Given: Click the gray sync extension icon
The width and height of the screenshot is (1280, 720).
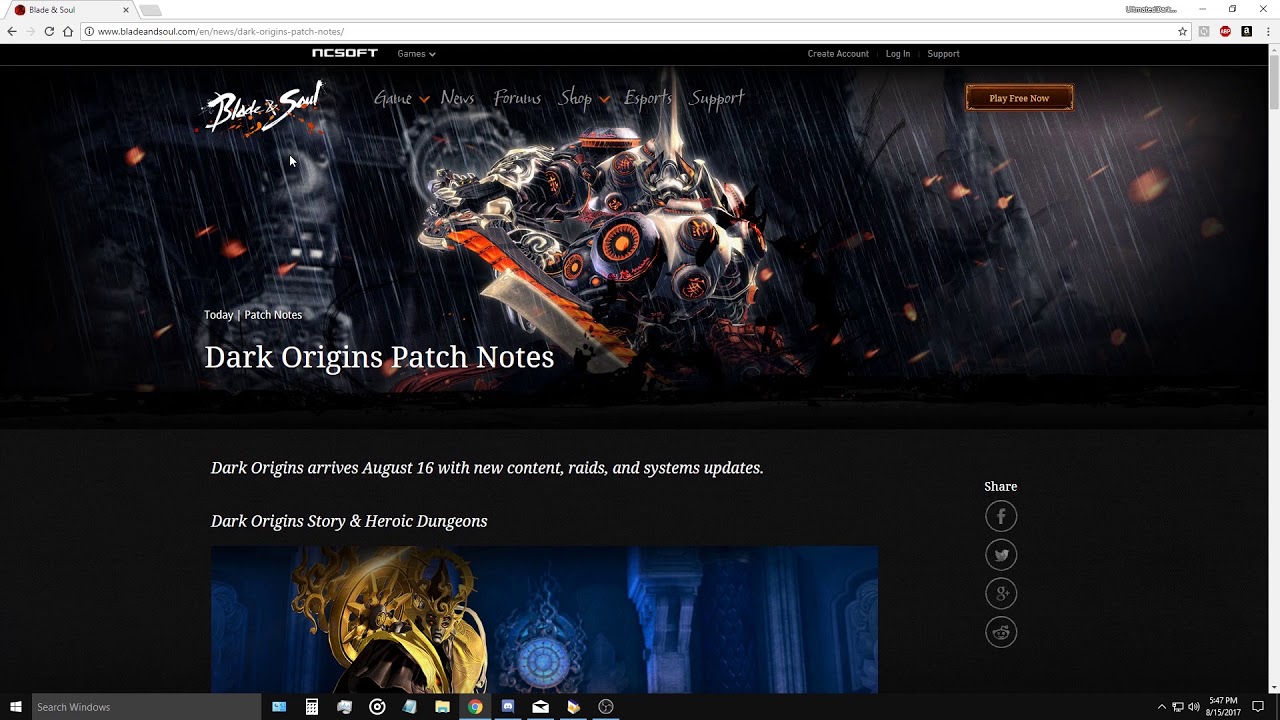Looking at the screenshot, I should click(x=1204, y=31).
